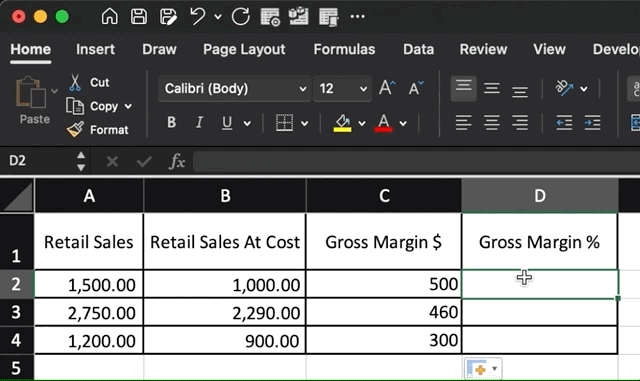Image resolution: width=640 pixels, height=381 pixels.
Task: Click the Undo arrow icon
Action: (198, 17)
